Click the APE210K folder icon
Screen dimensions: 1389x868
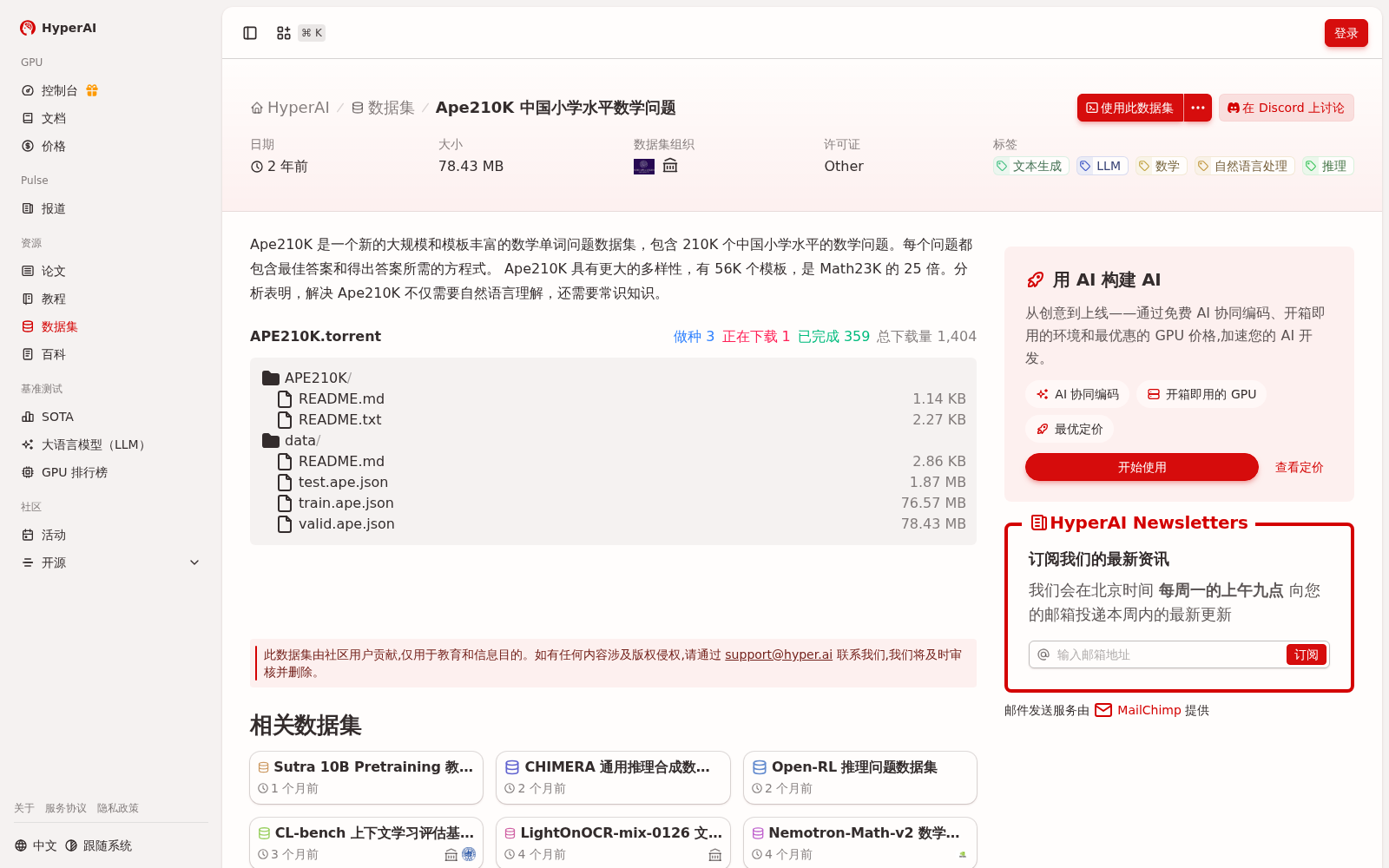click(271, 378)
